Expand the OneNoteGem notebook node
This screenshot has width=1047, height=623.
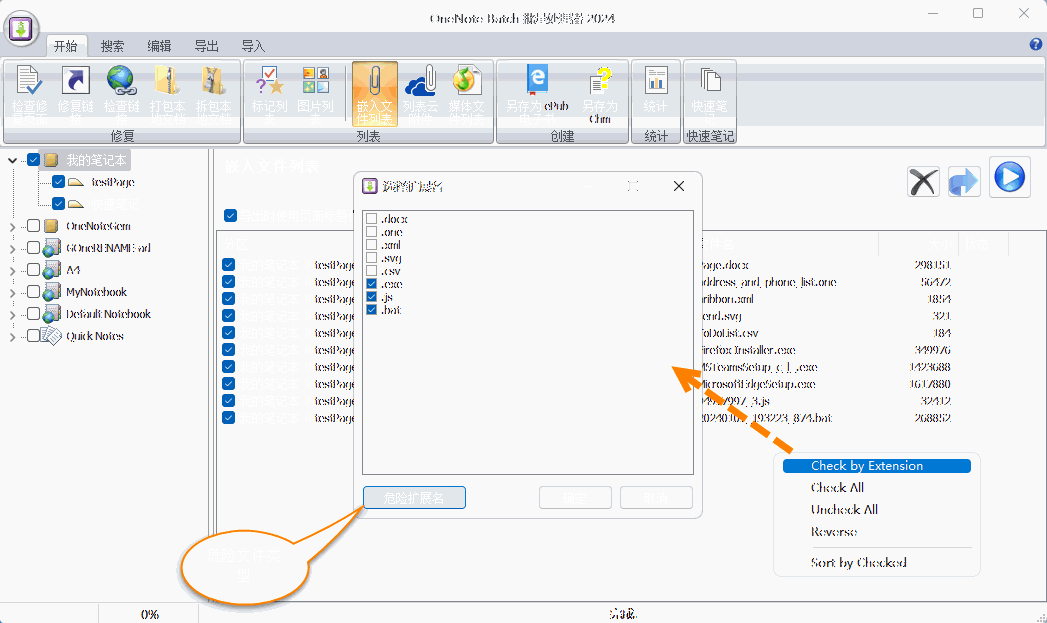pos(13,227)
